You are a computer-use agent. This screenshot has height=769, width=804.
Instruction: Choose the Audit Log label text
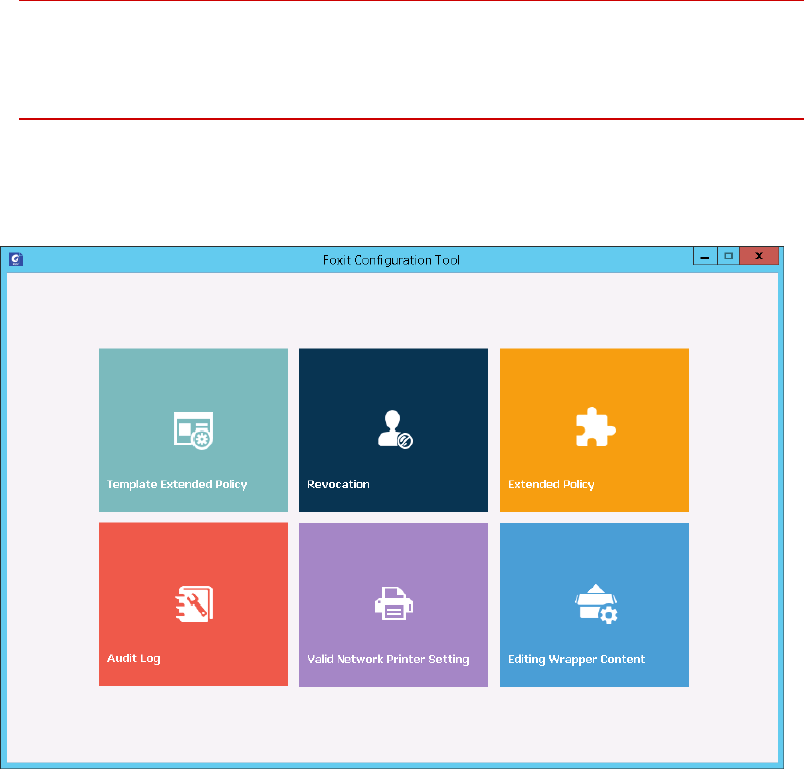133,659
